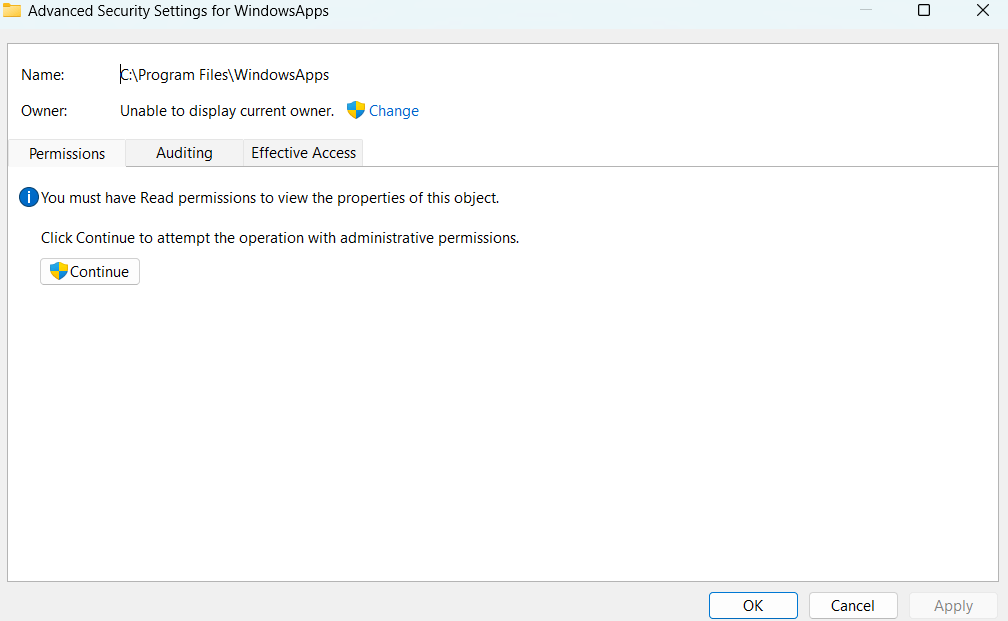Click the Cancel button
This screenshot has height=621, width=1008.
pyautogui.click(x=853, y=606)
